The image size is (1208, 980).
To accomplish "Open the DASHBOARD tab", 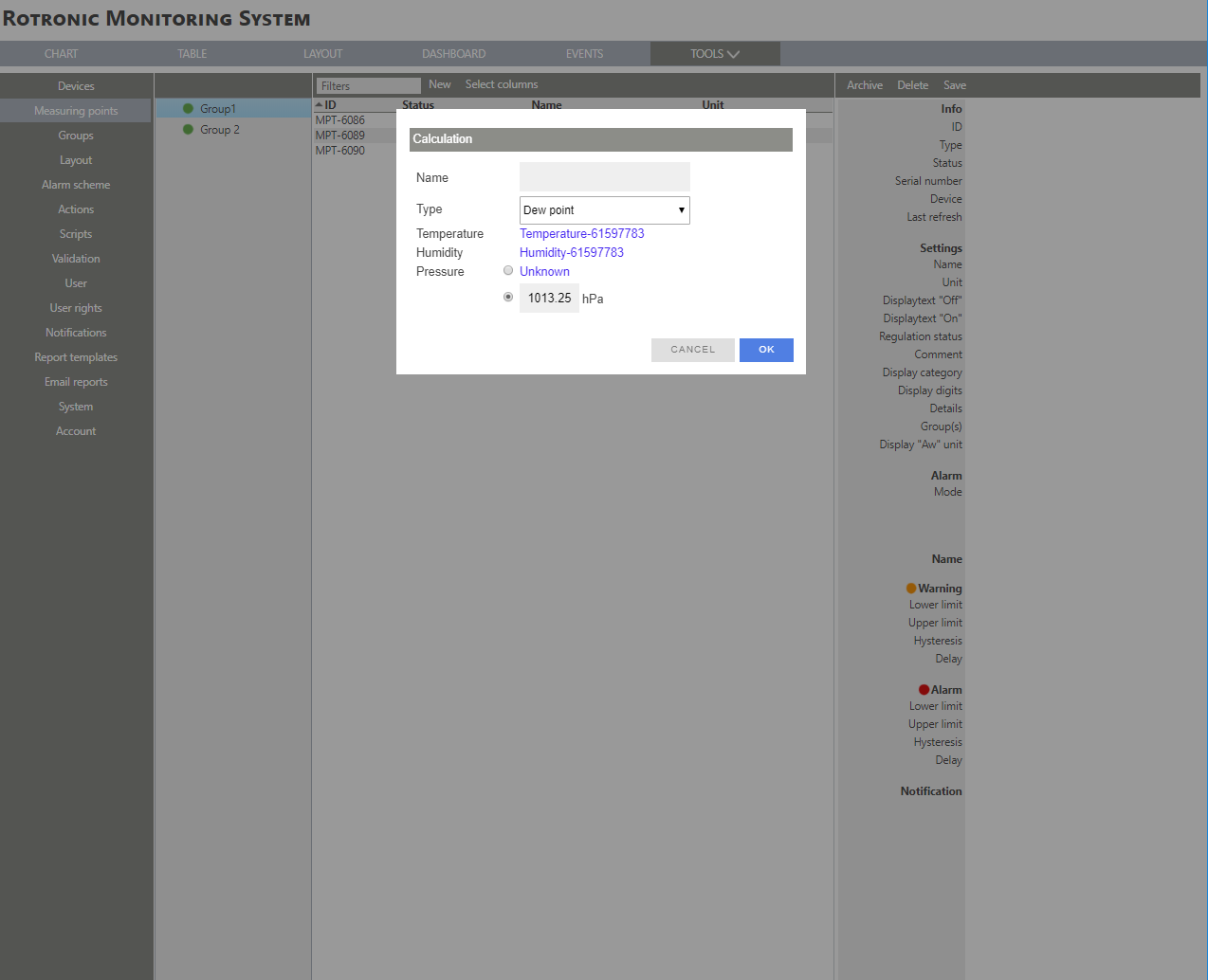I will 454,54.
